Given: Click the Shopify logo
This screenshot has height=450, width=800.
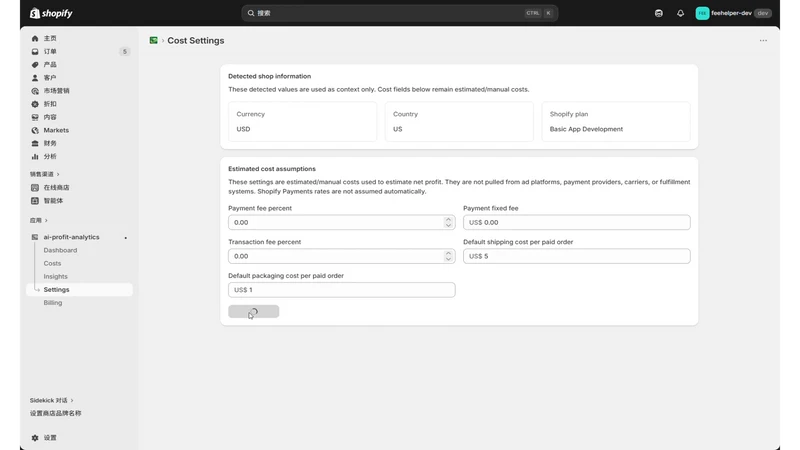Looking at the screenshot, I should 51,13.
